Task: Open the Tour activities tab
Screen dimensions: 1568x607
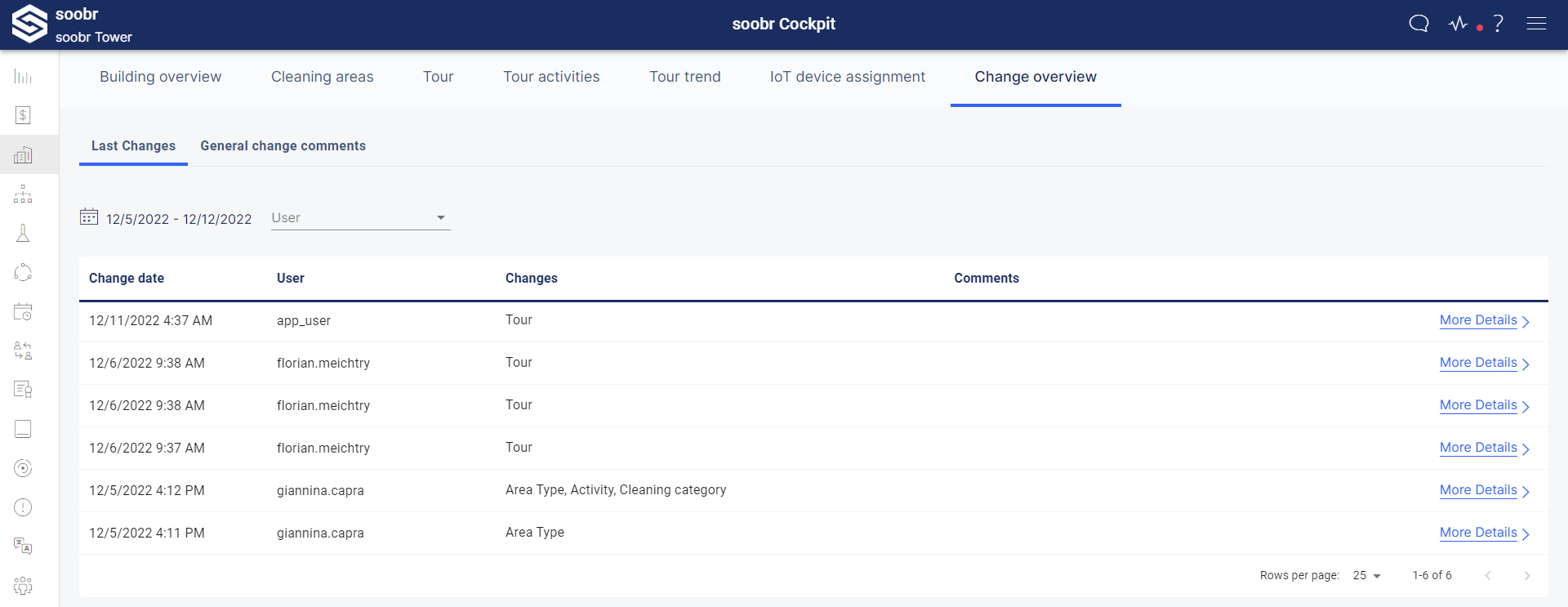Action: [x=551, y=77]
